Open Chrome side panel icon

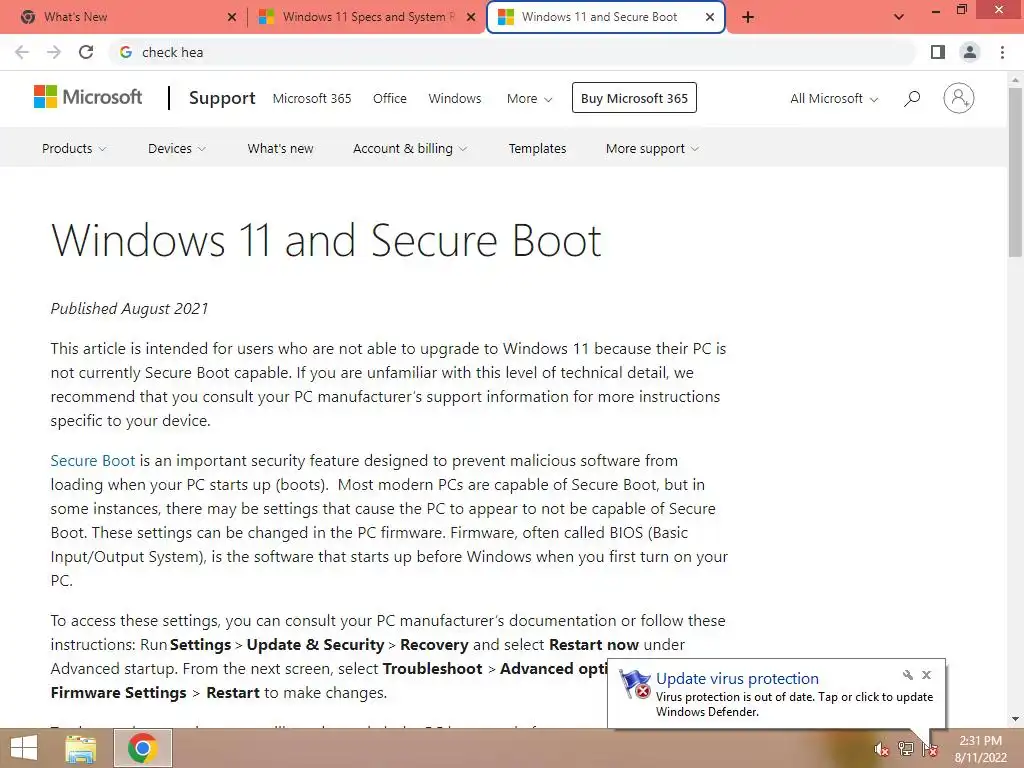[x=938, y=52]
